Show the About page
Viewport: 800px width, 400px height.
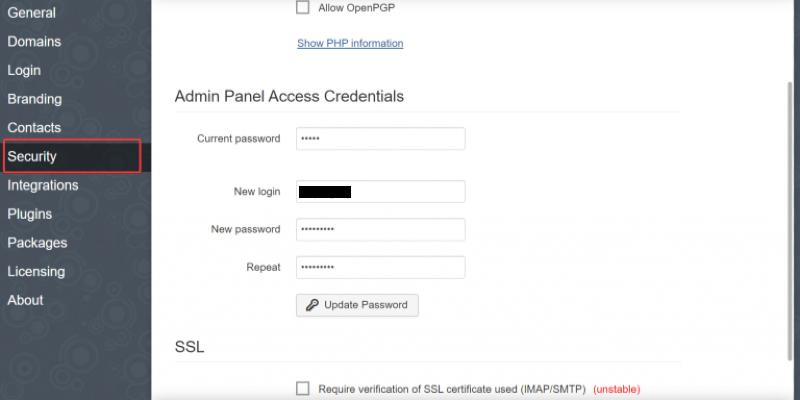(26, 300)
